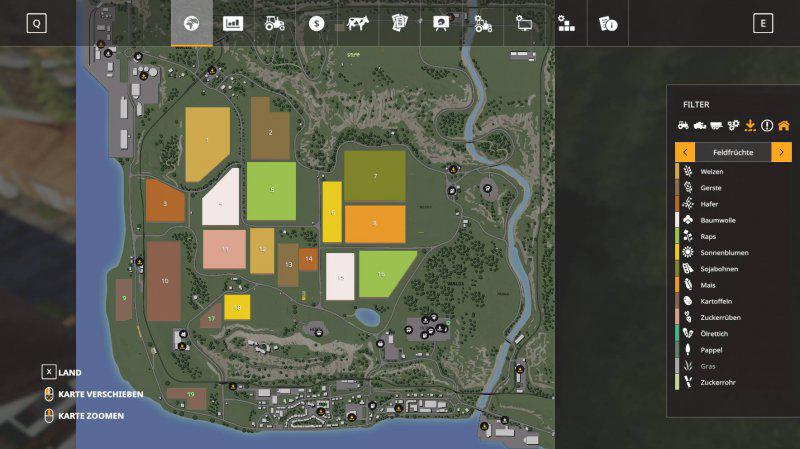Select field 7 on the map
The width and height of the screenshot is (800, 449).
375,176
